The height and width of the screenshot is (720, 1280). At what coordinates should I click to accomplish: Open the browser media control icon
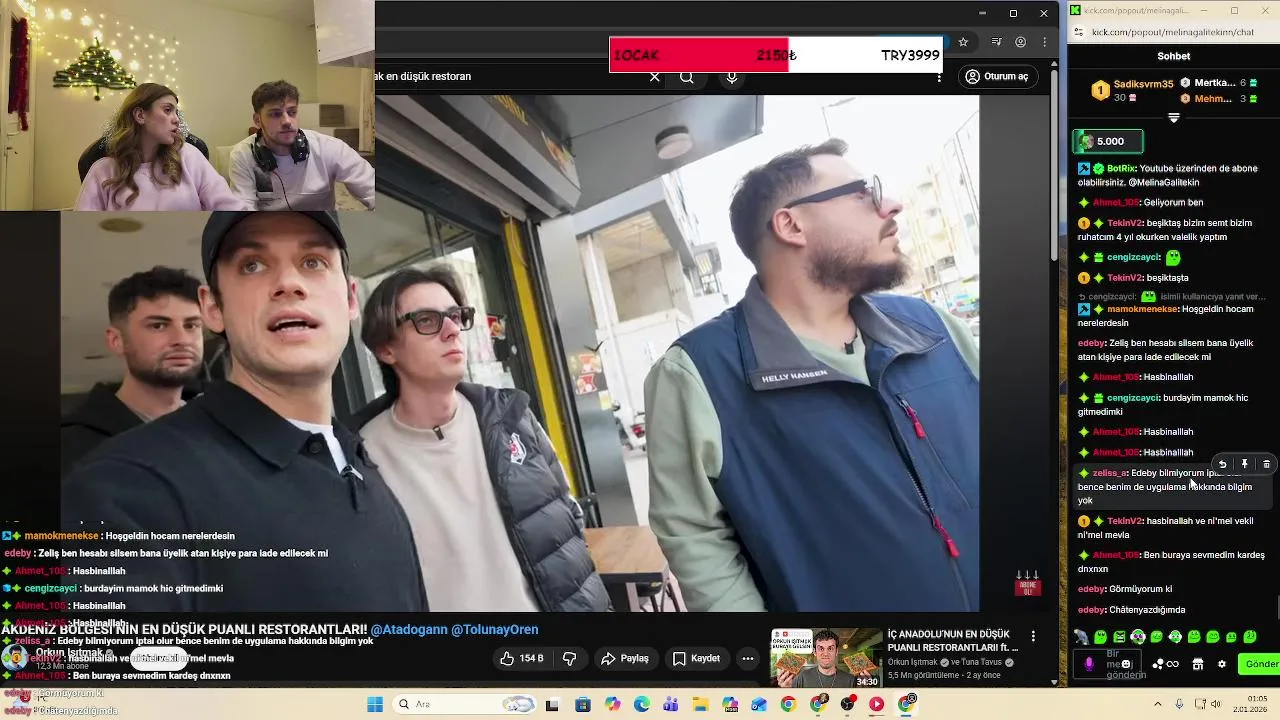996,42
